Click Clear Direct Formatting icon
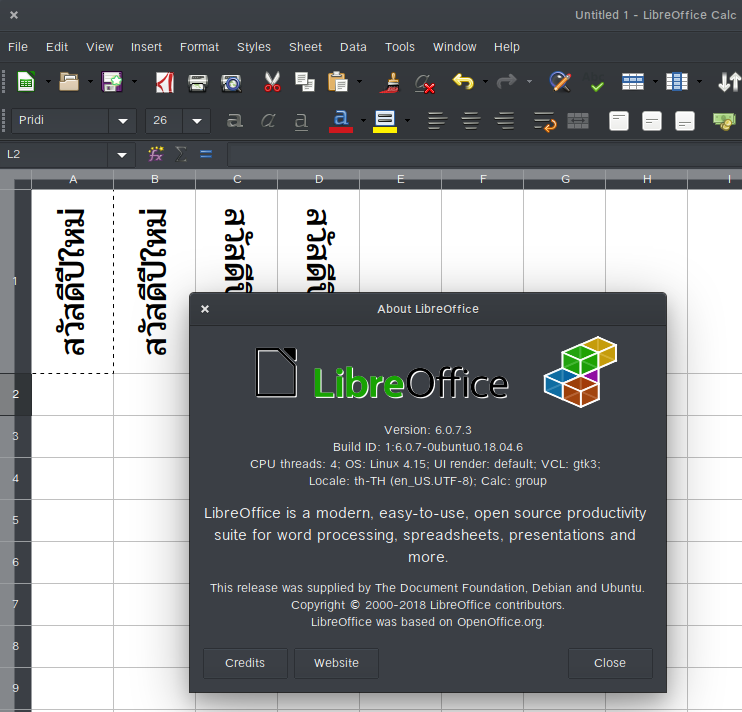742x712 pixels. point(424,83)
